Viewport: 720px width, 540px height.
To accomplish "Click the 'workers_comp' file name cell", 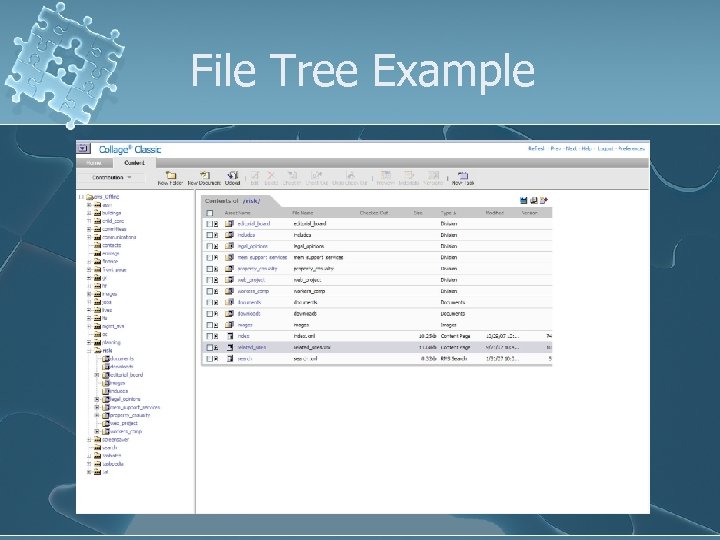I will pyautogui.click(x=309, y=291).
